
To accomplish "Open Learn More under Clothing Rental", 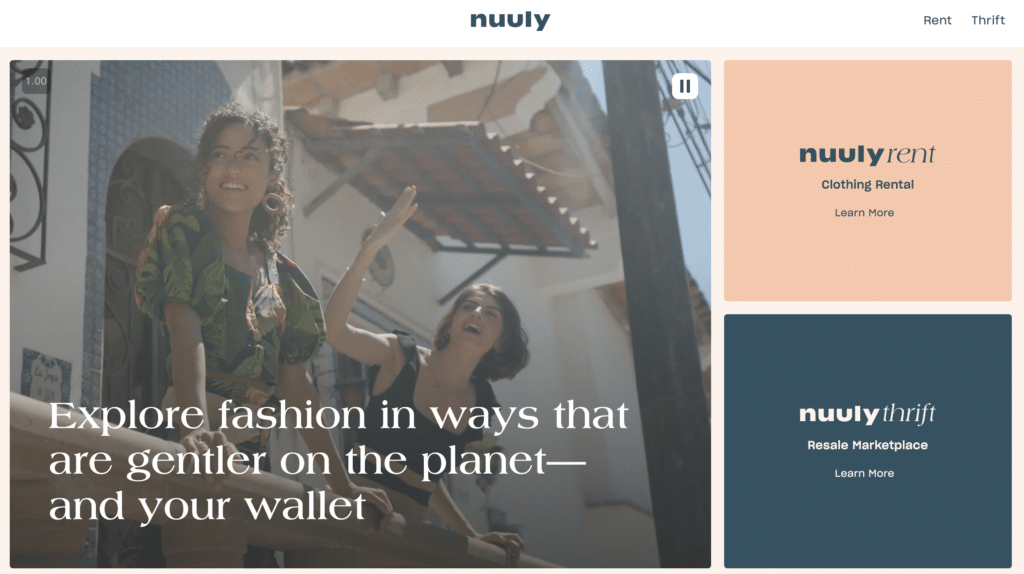I will (864, 213).
